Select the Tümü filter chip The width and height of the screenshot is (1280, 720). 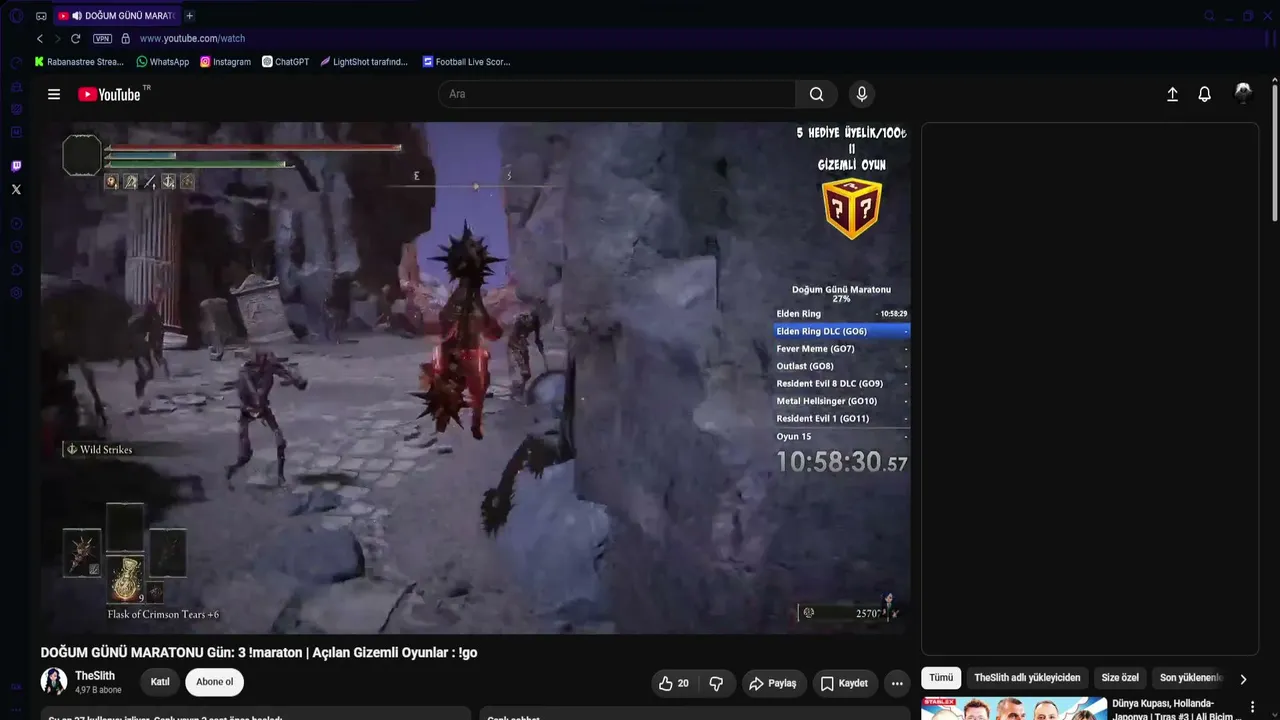[x=941, y=678]
